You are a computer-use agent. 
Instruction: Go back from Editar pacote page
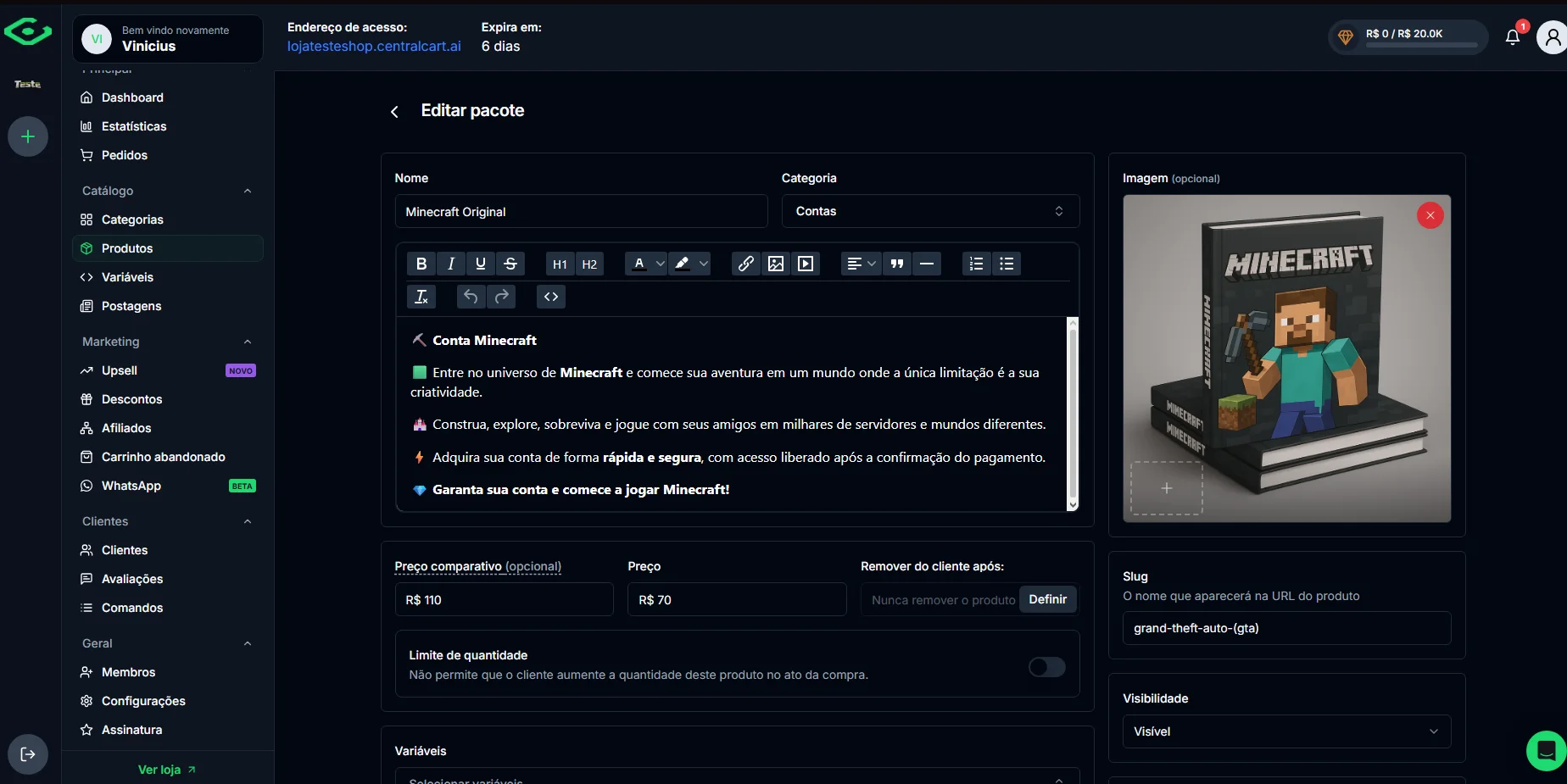394,112
